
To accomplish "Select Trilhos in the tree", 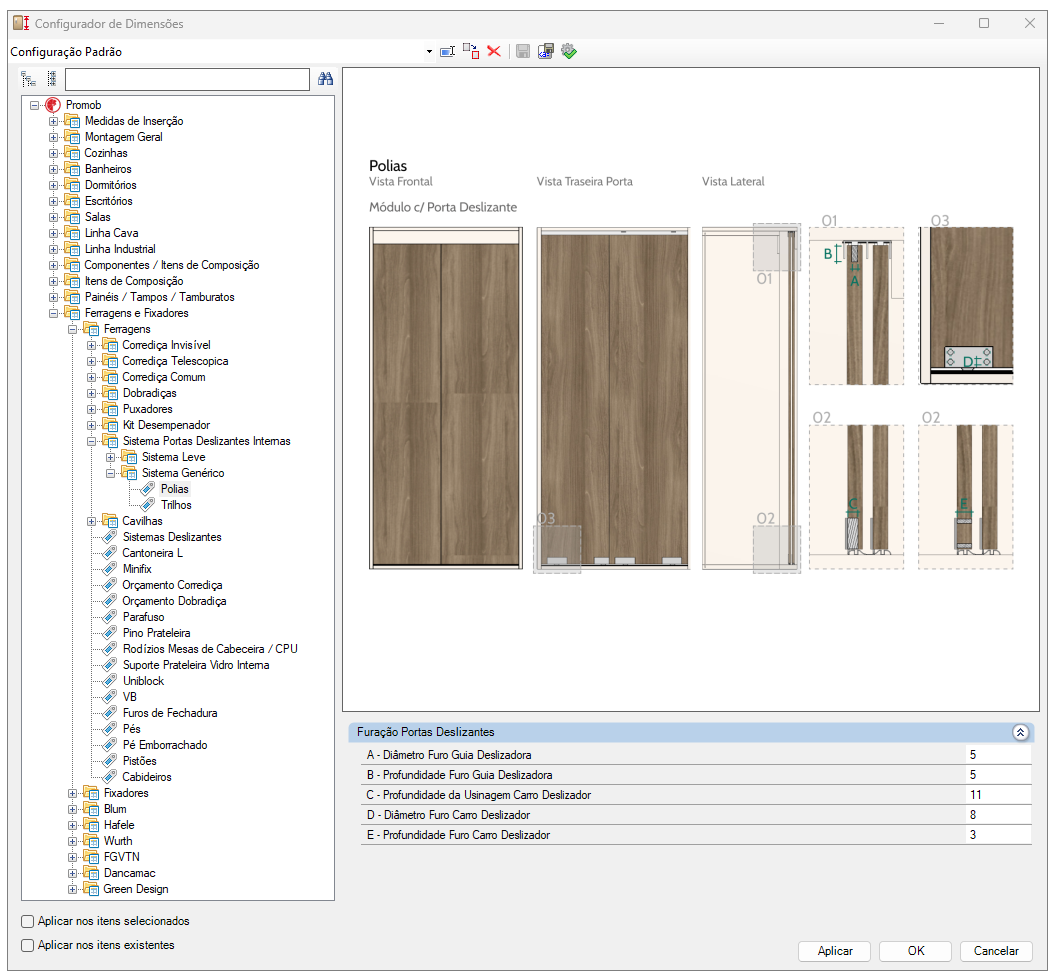I will coord(176,505).
